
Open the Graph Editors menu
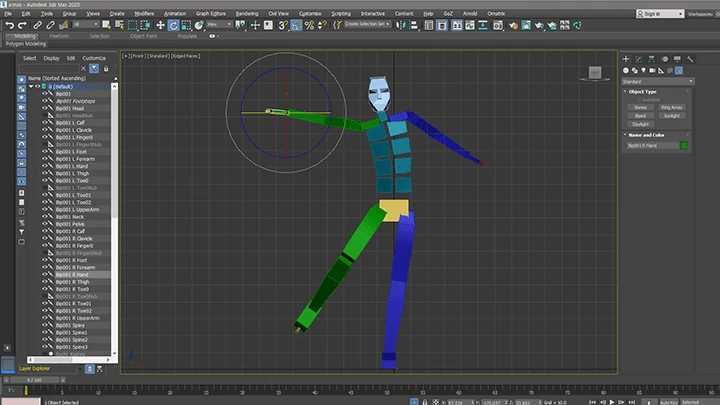coord(211,14)
